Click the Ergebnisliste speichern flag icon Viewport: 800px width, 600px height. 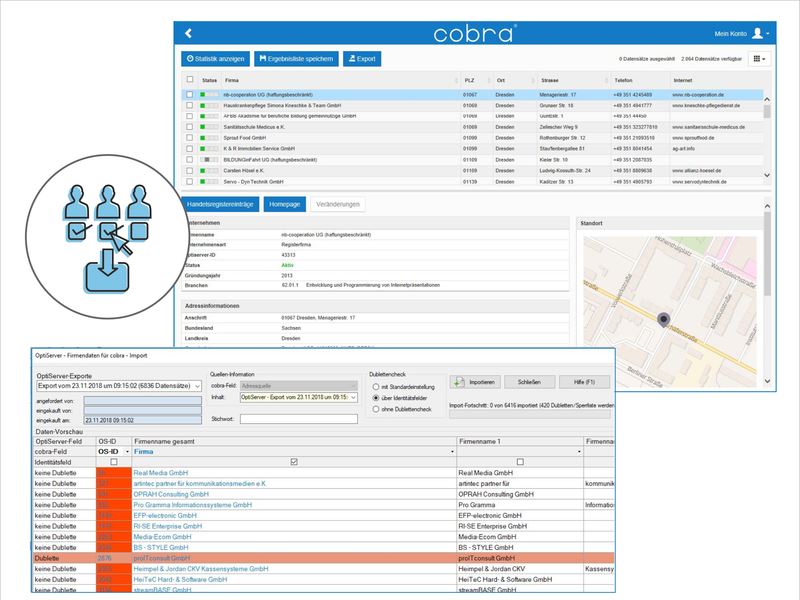point(261,58)
